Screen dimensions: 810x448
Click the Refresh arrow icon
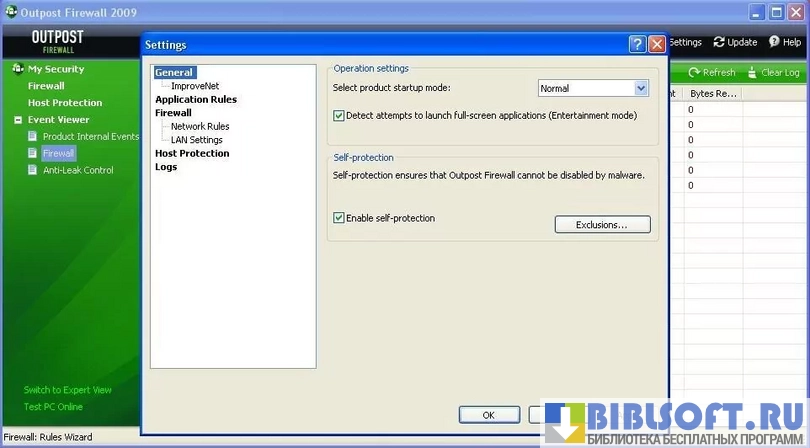(694, 73)
